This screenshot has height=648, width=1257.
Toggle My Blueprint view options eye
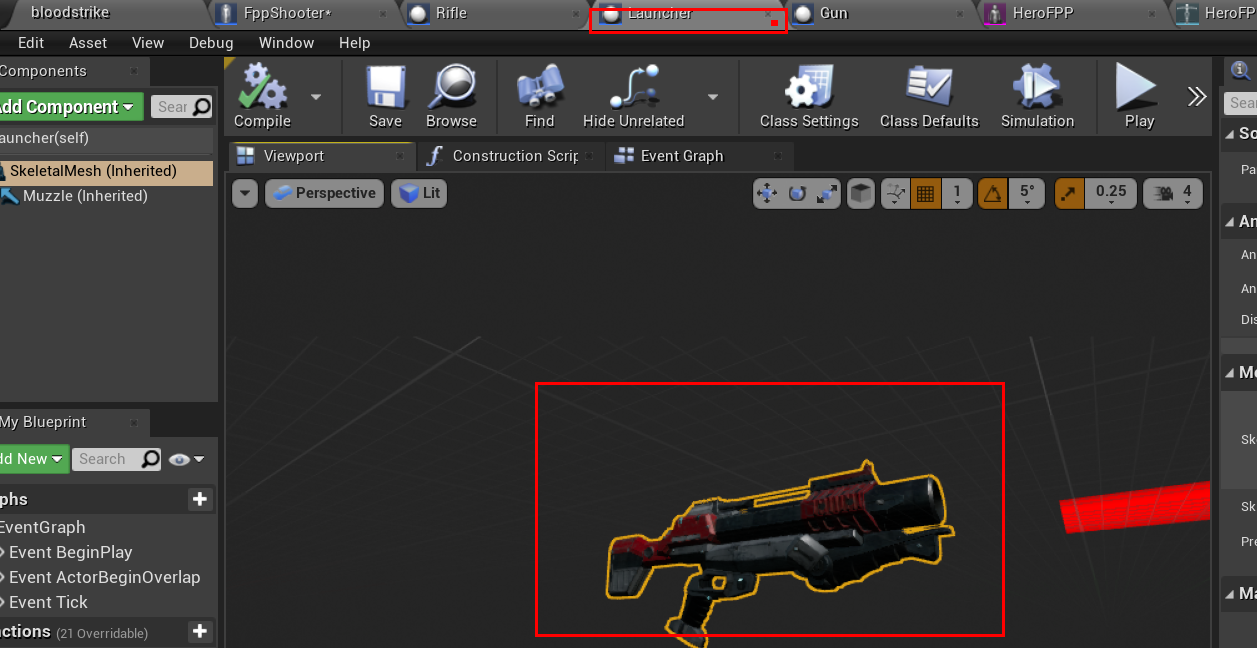(186, 459)
